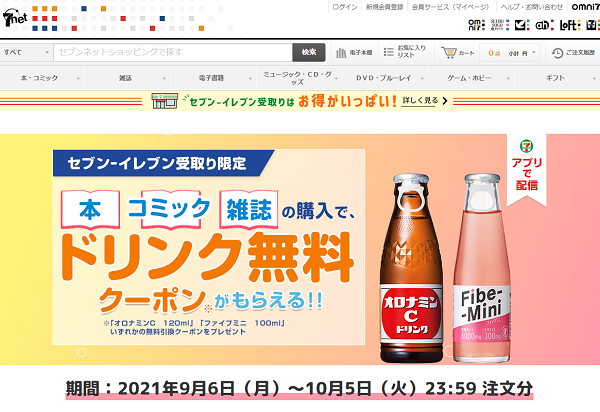Click the 新規会員登録 link
Screen dimensions: 600x412
tap(384, 7)
